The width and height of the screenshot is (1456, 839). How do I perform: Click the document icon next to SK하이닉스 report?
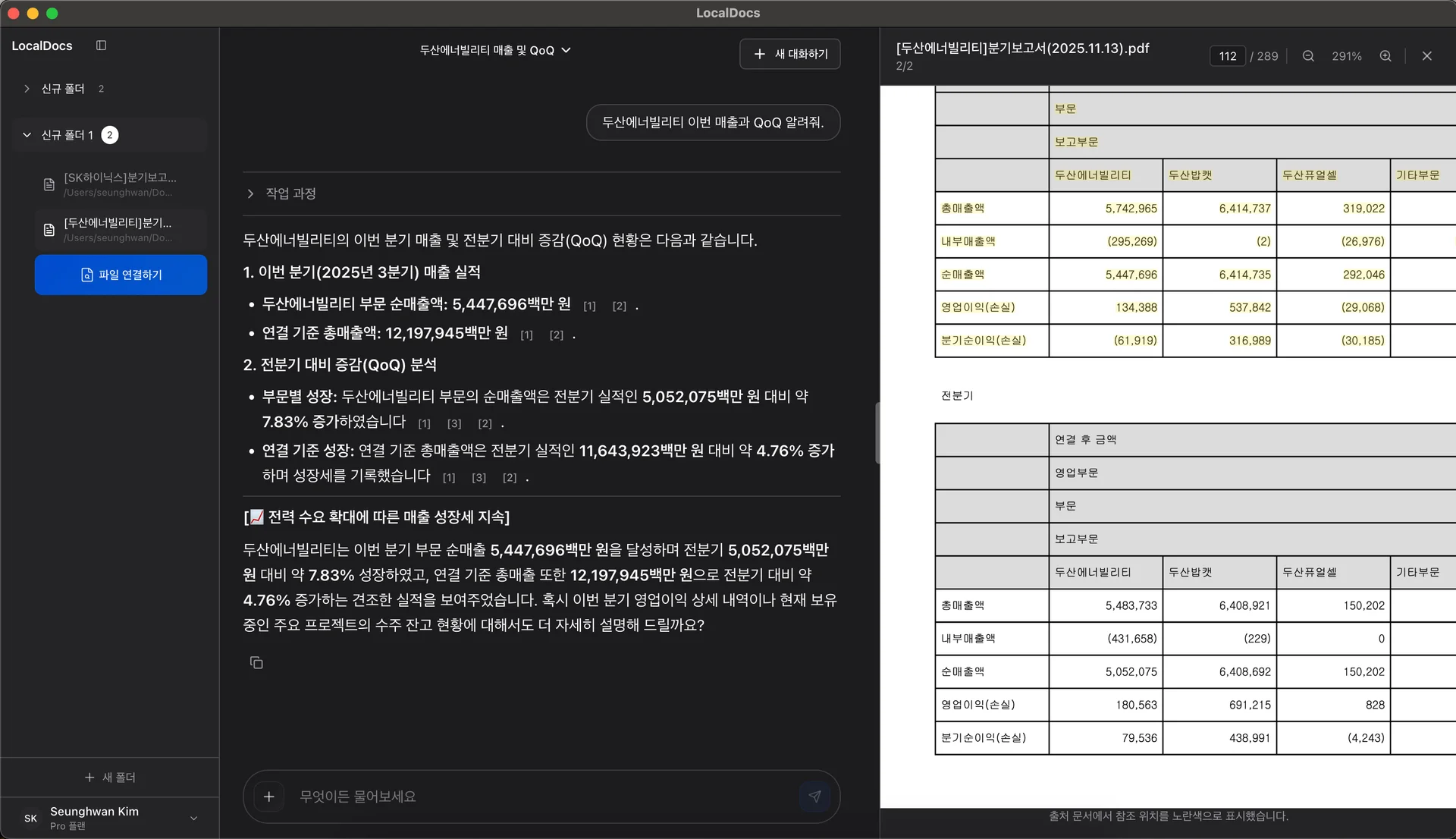pos(48,184)
